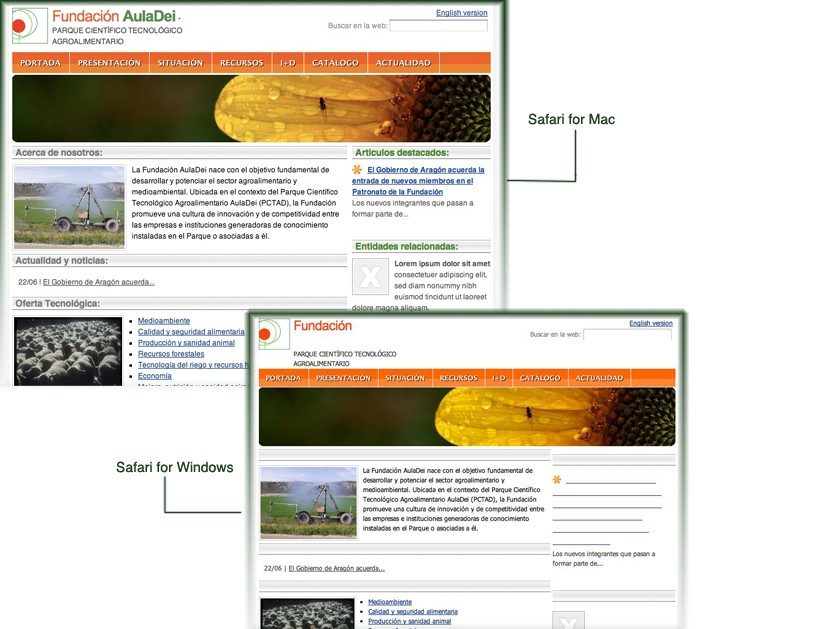Open the 22/06 news link in Mac page
Screen dimensions: 823x629
pos(99,282)
